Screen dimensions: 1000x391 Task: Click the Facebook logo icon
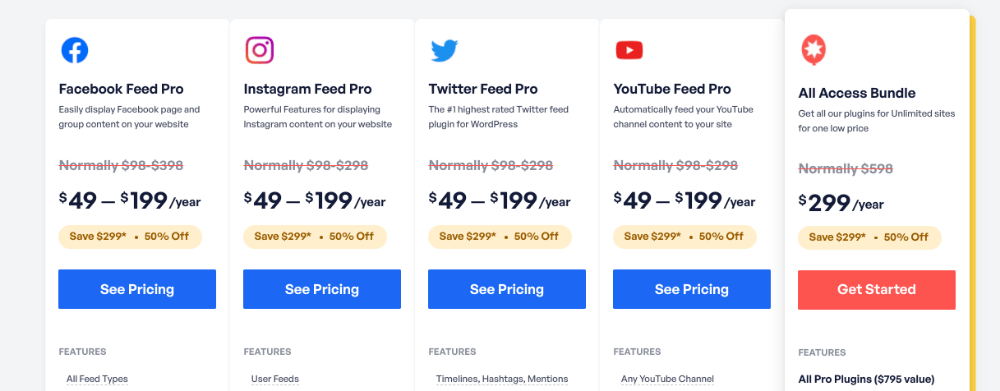[75, 50]
